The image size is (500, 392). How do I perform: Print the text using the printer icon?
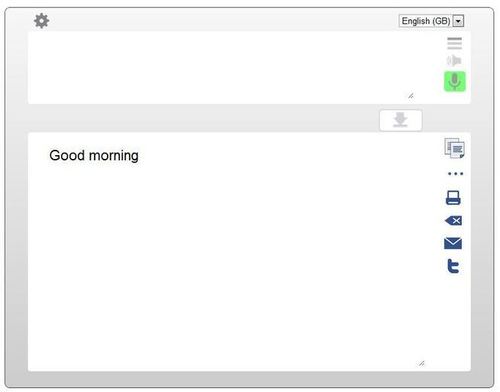(x=453, y=198)
